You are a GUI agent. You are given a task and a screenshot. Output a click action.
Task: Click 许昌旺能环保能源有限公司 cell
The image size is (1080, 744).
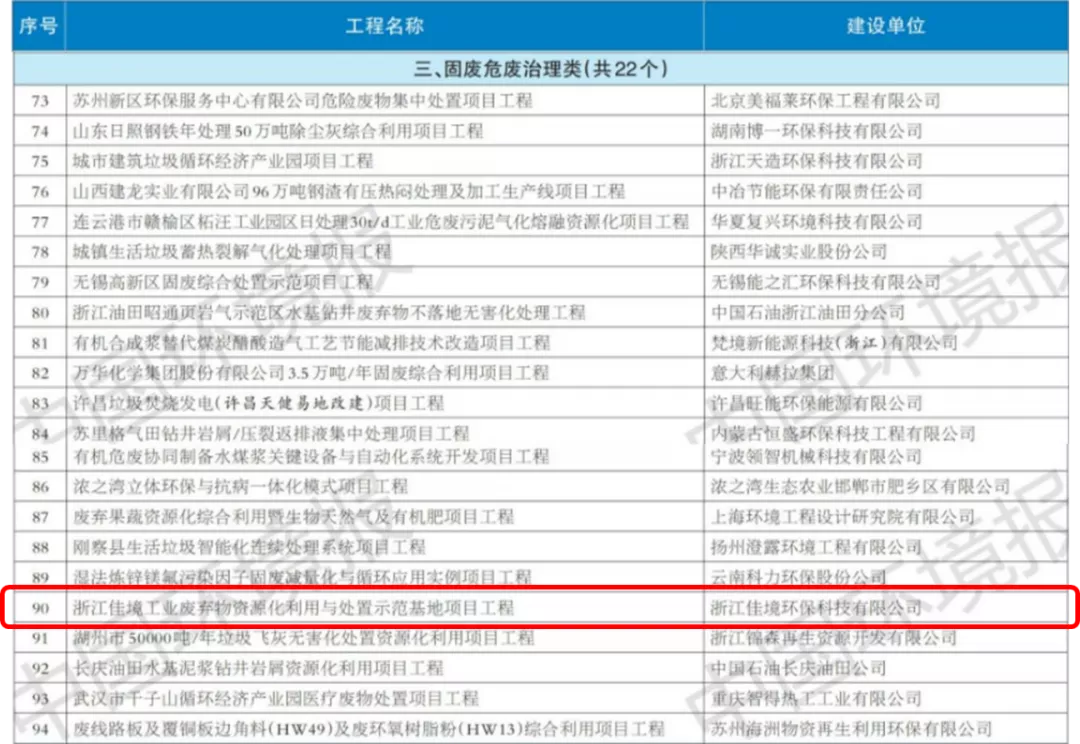tap(816, 403)
